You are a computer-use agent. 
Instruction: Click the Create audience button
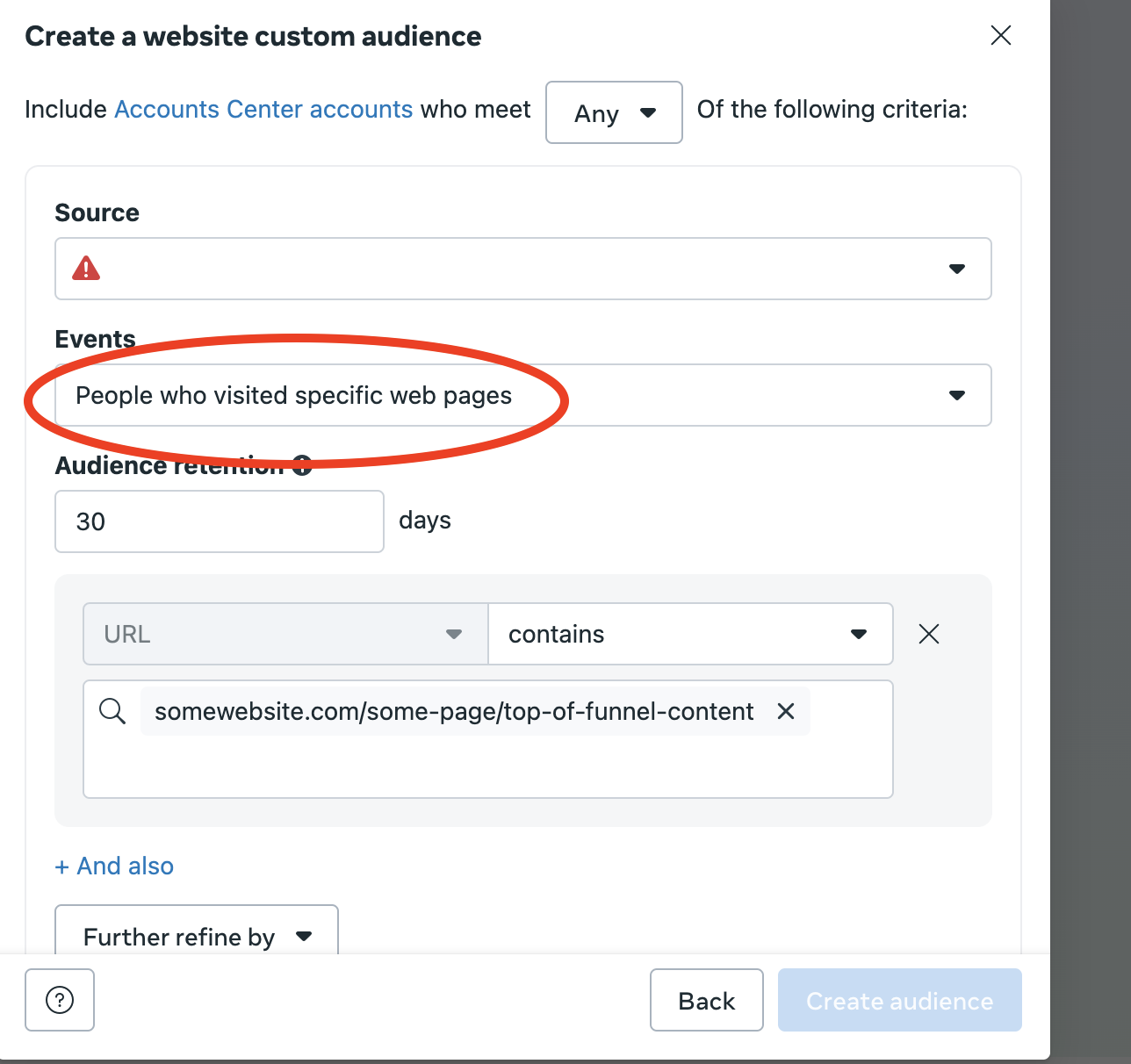899,1001
